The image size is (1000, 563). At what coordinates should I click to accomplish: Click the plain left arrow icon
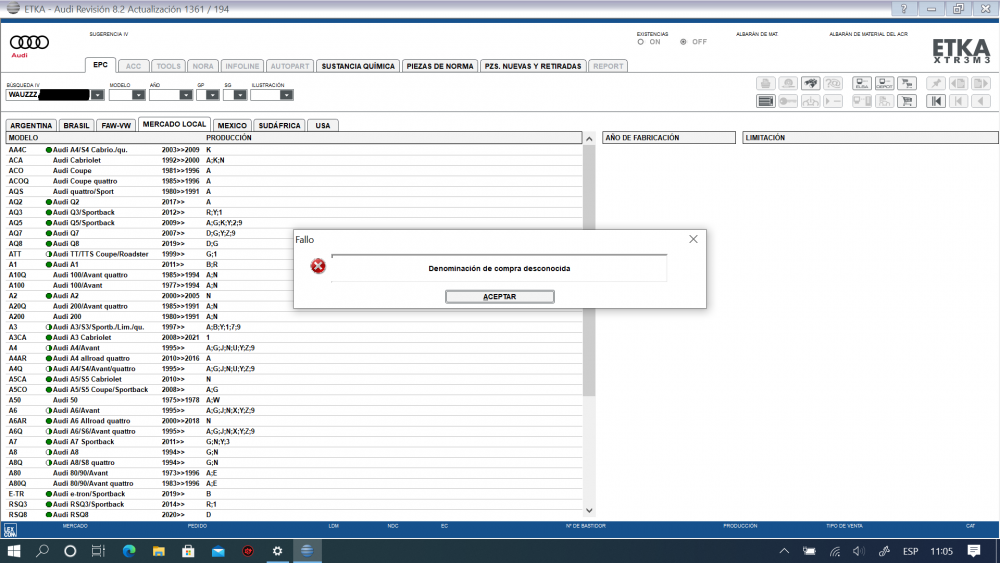coord(981,101)
